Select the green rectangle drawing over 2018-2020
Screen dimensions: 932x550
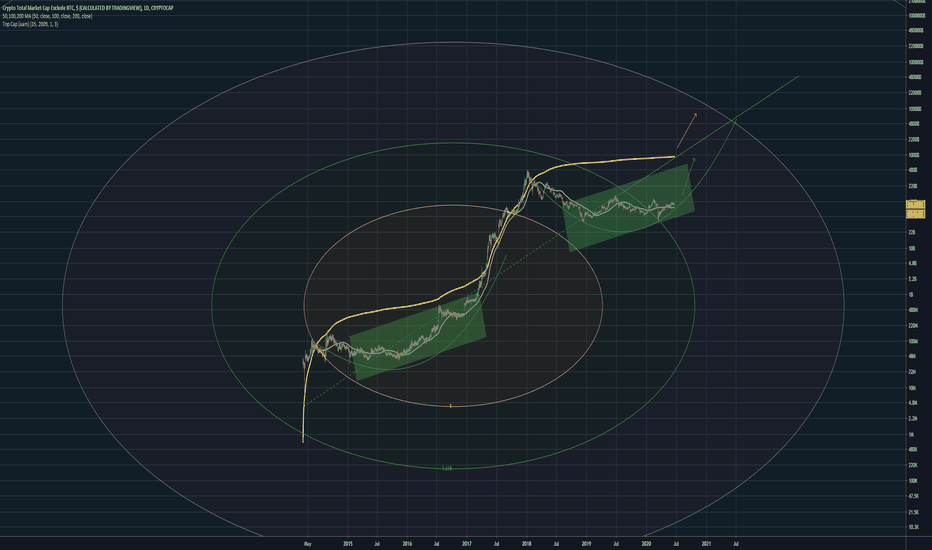(629, 208)
